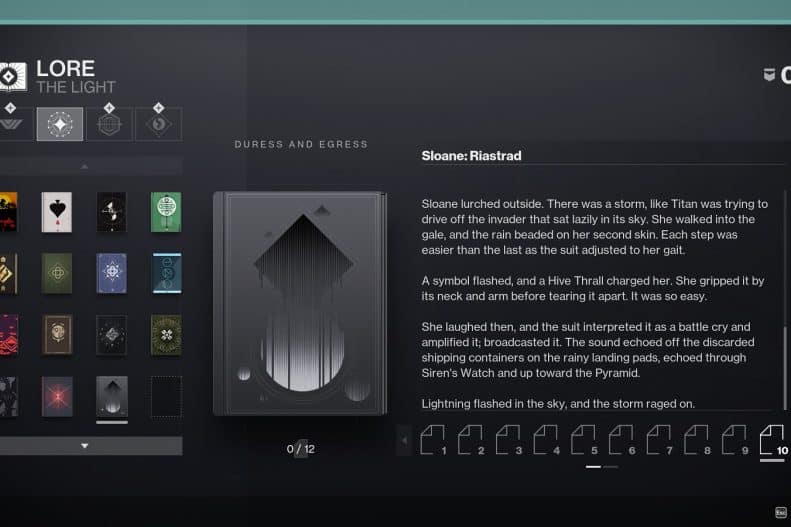This screenshot has height=527, width=791.
Task: Select the gray Duress and Egress book thumbnail
Action: (112, 396)
